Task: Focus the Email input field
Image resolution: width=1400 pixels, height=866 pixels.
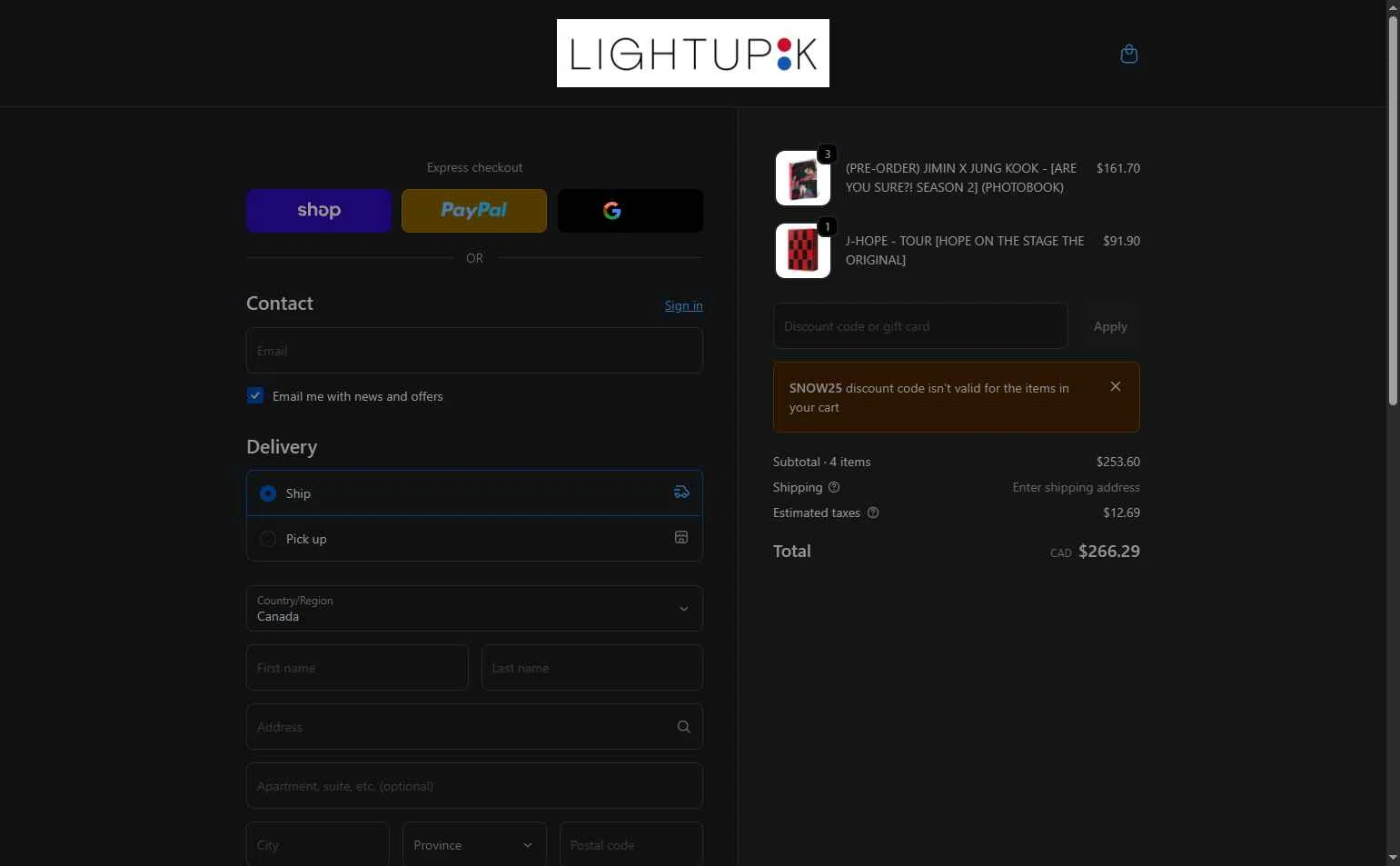Action: pos(474,351)
